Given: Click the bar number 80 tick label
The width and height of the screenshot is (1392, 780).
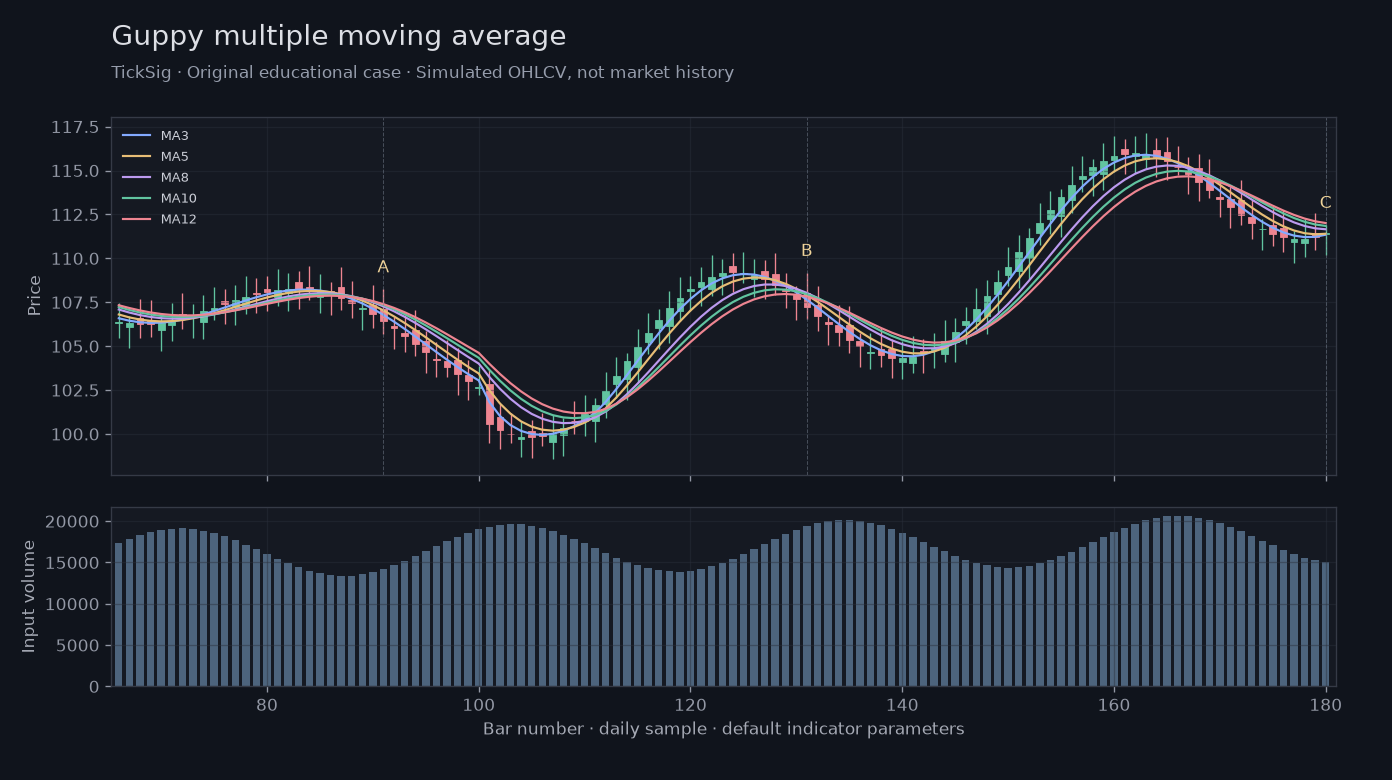Looking at the screenshot, I should point(267,703).
